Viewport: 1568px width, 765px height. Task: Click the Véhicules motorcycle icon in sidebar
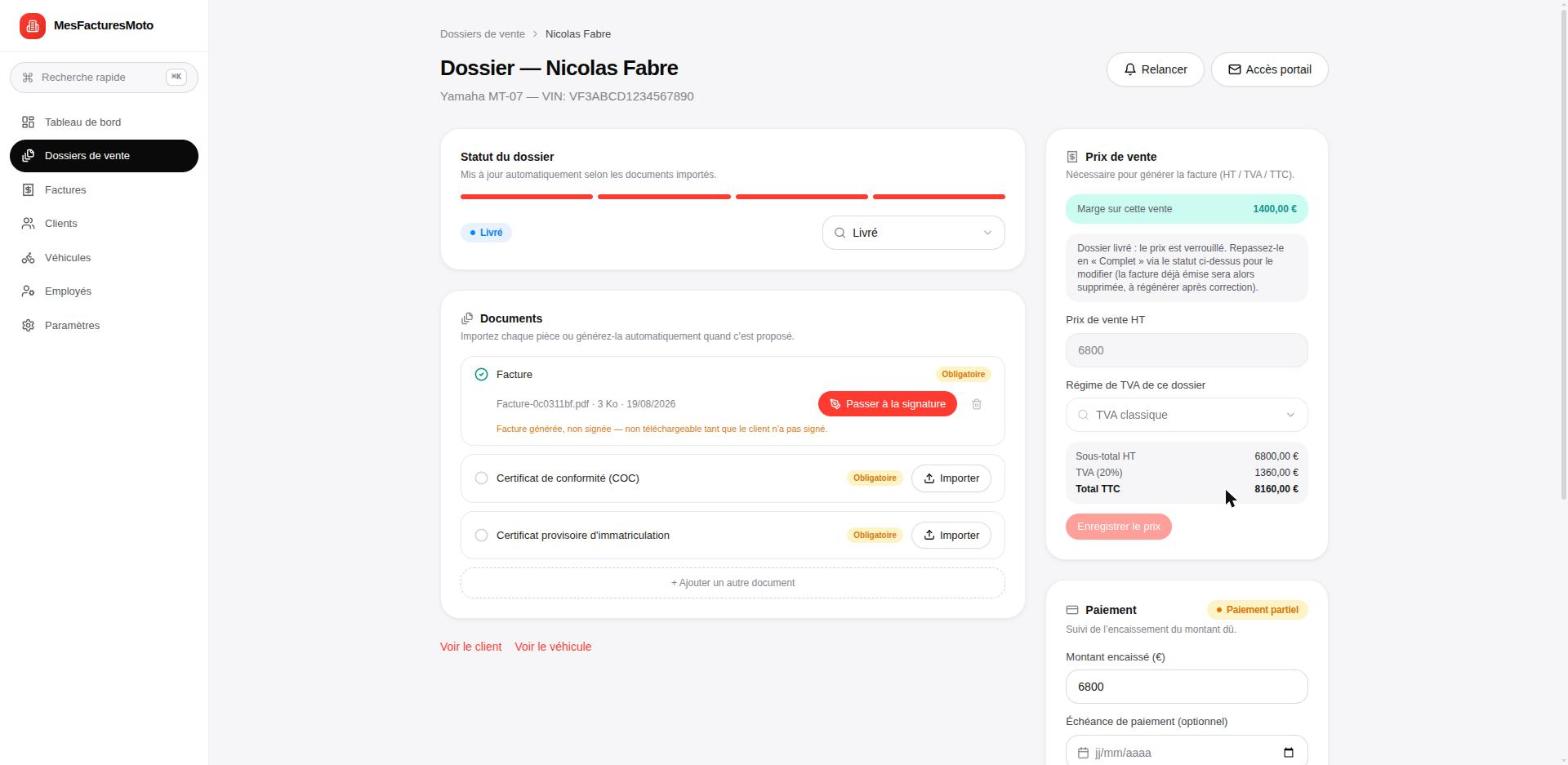click(28, 258)
